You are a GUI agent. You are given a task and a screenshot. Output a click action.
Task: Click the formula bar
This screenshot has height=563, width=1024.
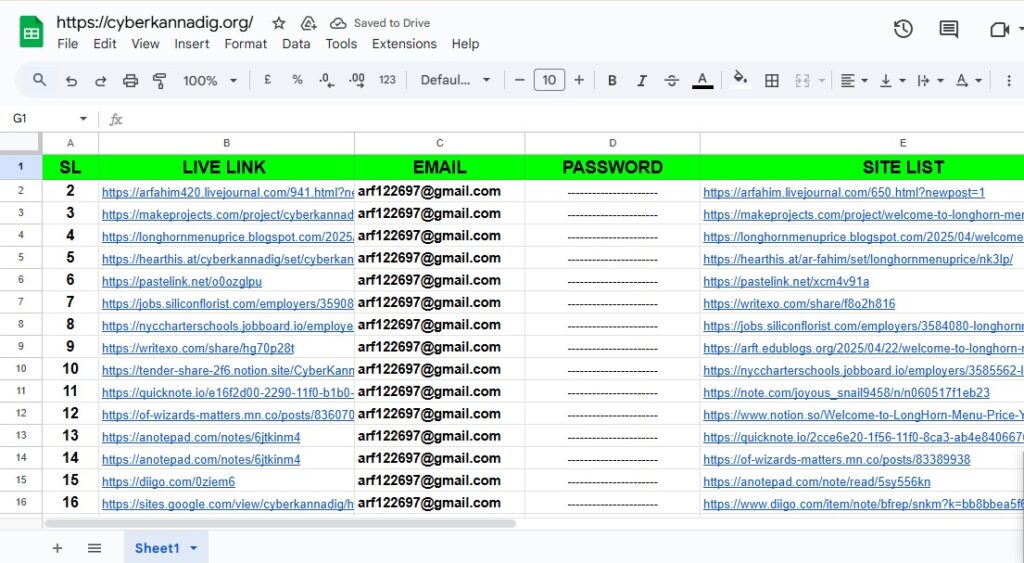pos(575,119)
